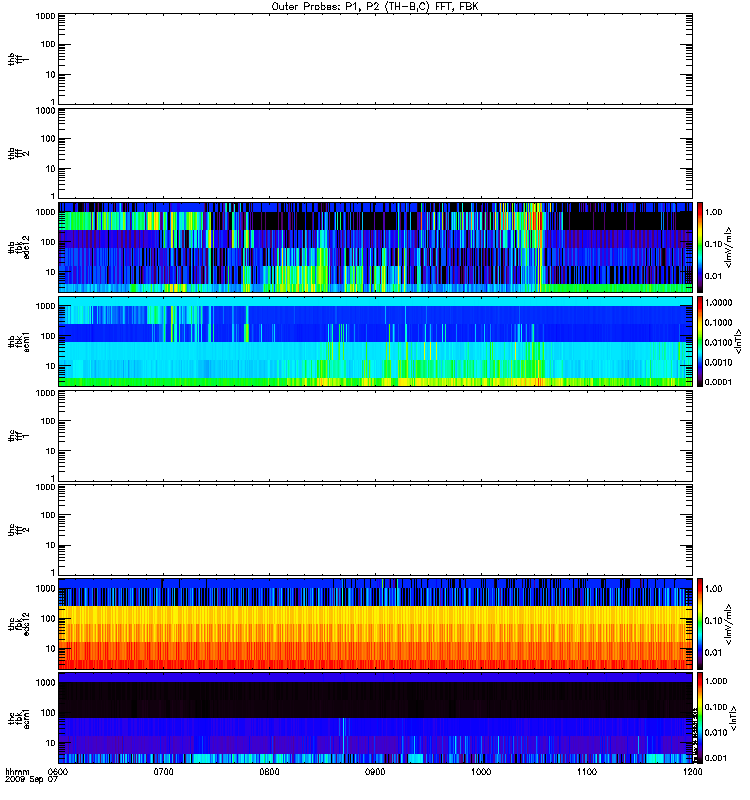The height and width of the screenshot is (800, 750).
Task: Select the empty thc fff 2 panel
Action: tap(375, 530)
